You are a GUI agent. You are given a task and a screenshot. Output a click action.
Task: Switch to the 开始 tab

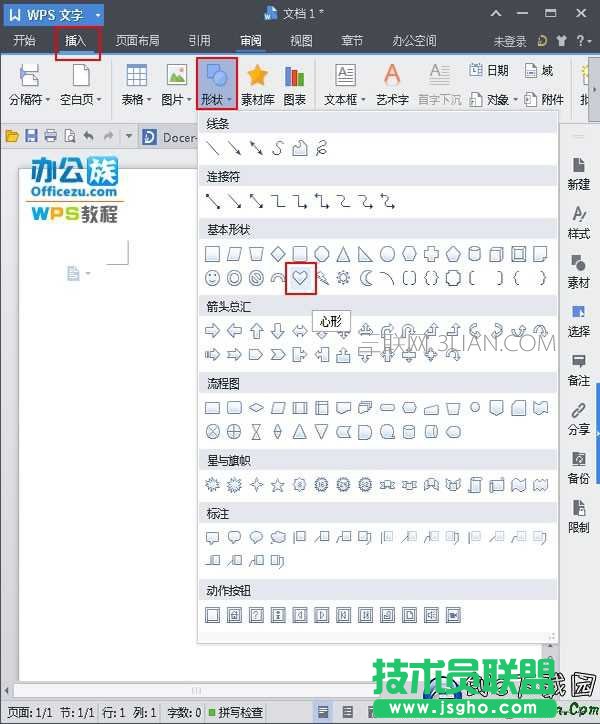[24, 41]
